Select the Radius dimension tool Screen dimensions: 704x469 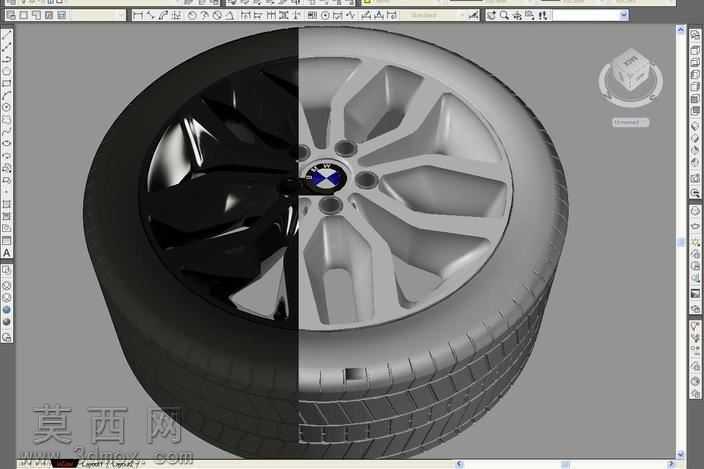tap(192, 15)
